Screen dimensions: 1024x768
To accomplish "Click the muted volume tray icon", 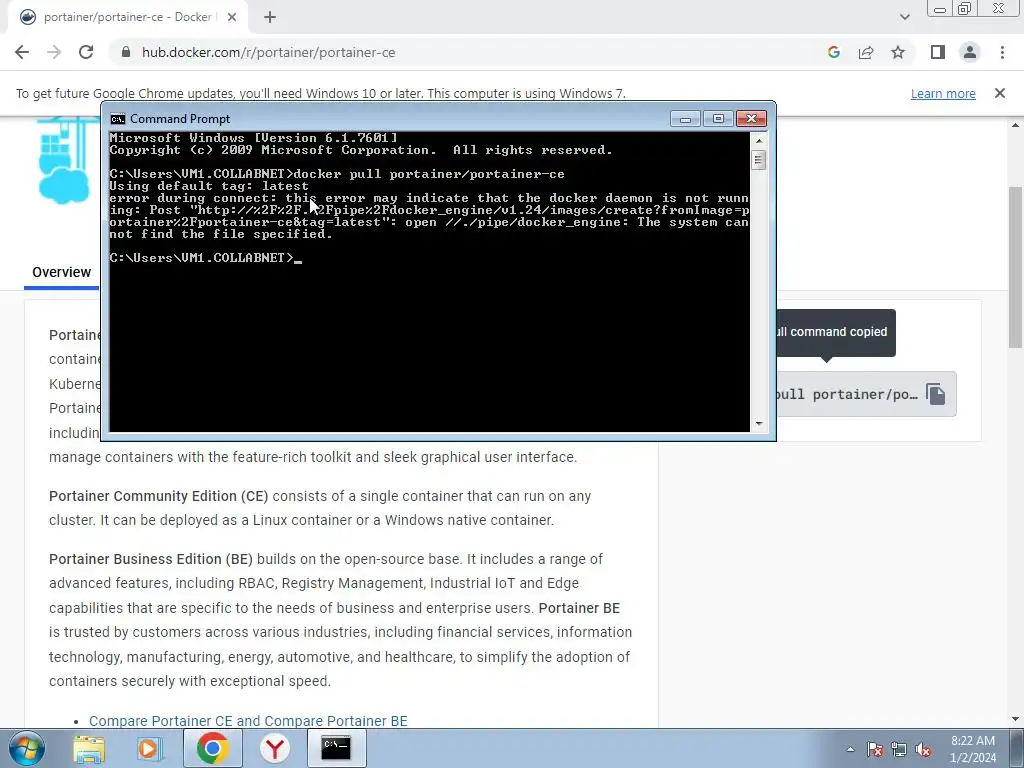I will point(923,749).
